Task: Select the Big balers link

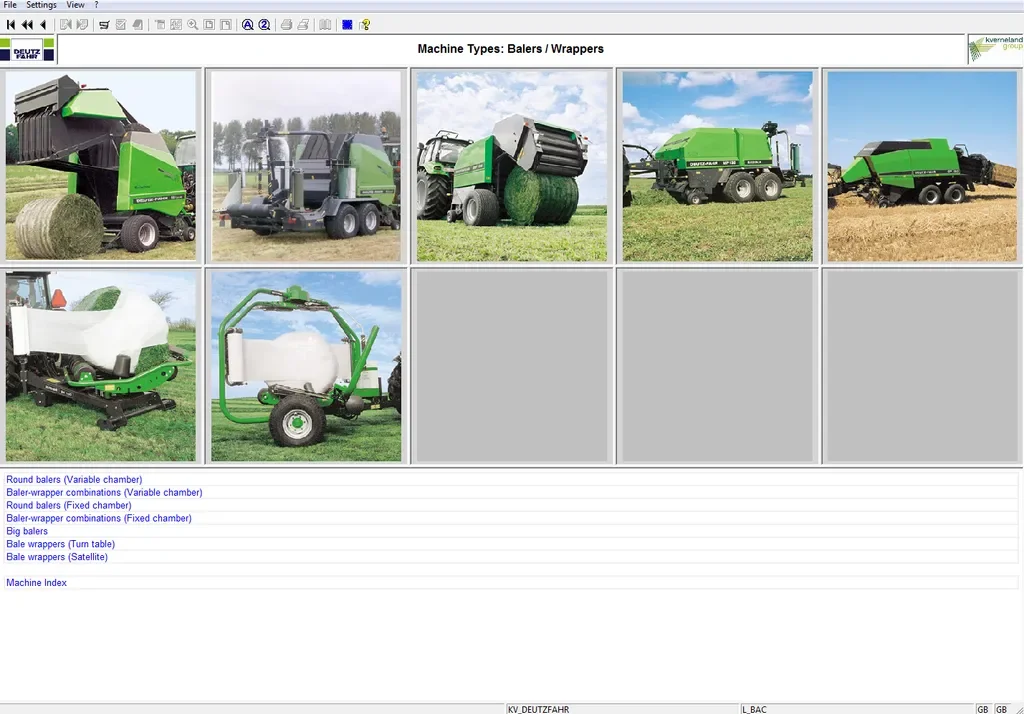Action: pos(27,532)
